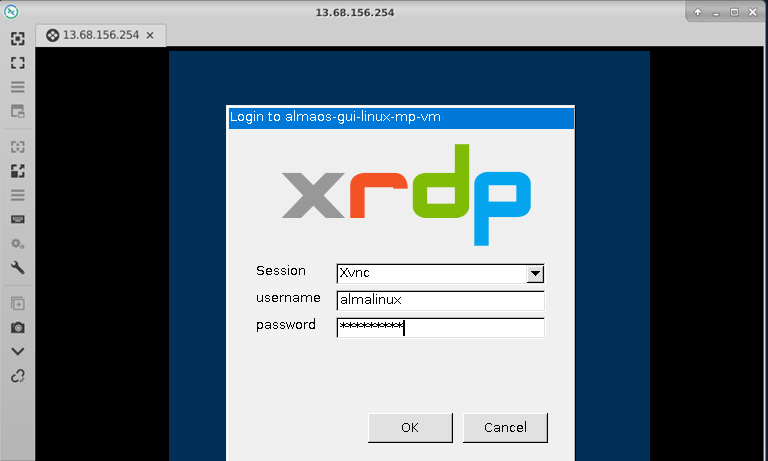Click the 'username' label
The image size is (768, 461).
pyautogui.click(x=288, y=298)
